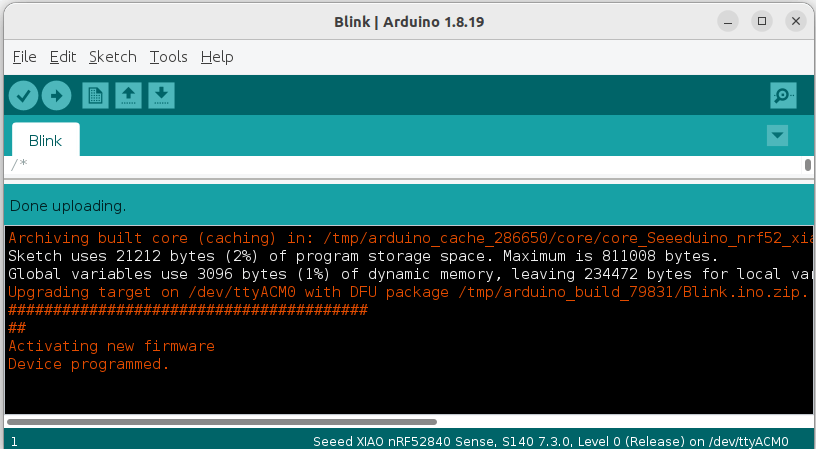Select the Blink sketch tab
Viewport: 816px width, 449px height.
[45, 140]
